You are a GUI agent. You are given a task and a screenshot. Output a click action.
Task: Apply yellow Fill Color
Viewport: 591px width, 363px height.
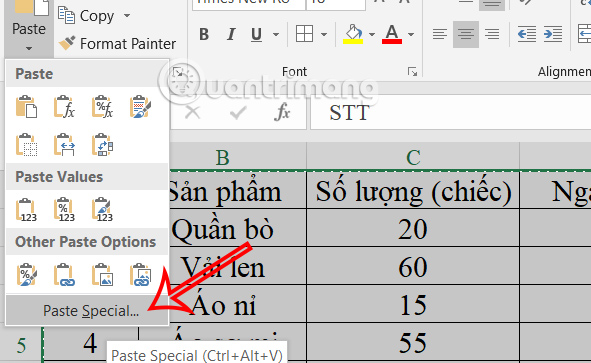353,34
